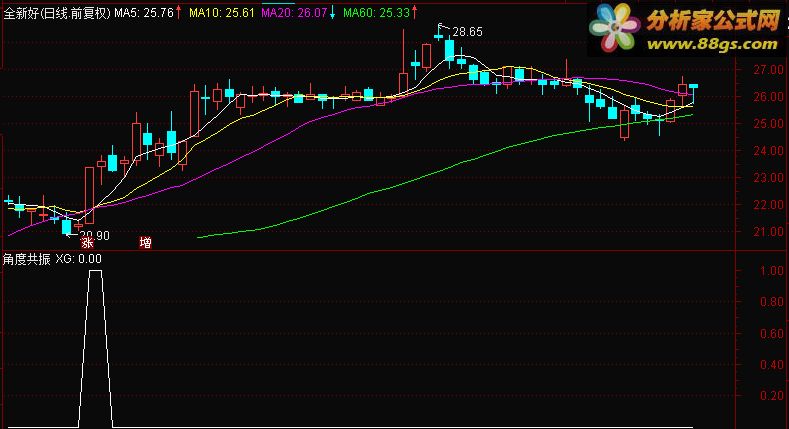Click the 0.60 indicator axis label
789x429 pixels.
click(771, 333)
